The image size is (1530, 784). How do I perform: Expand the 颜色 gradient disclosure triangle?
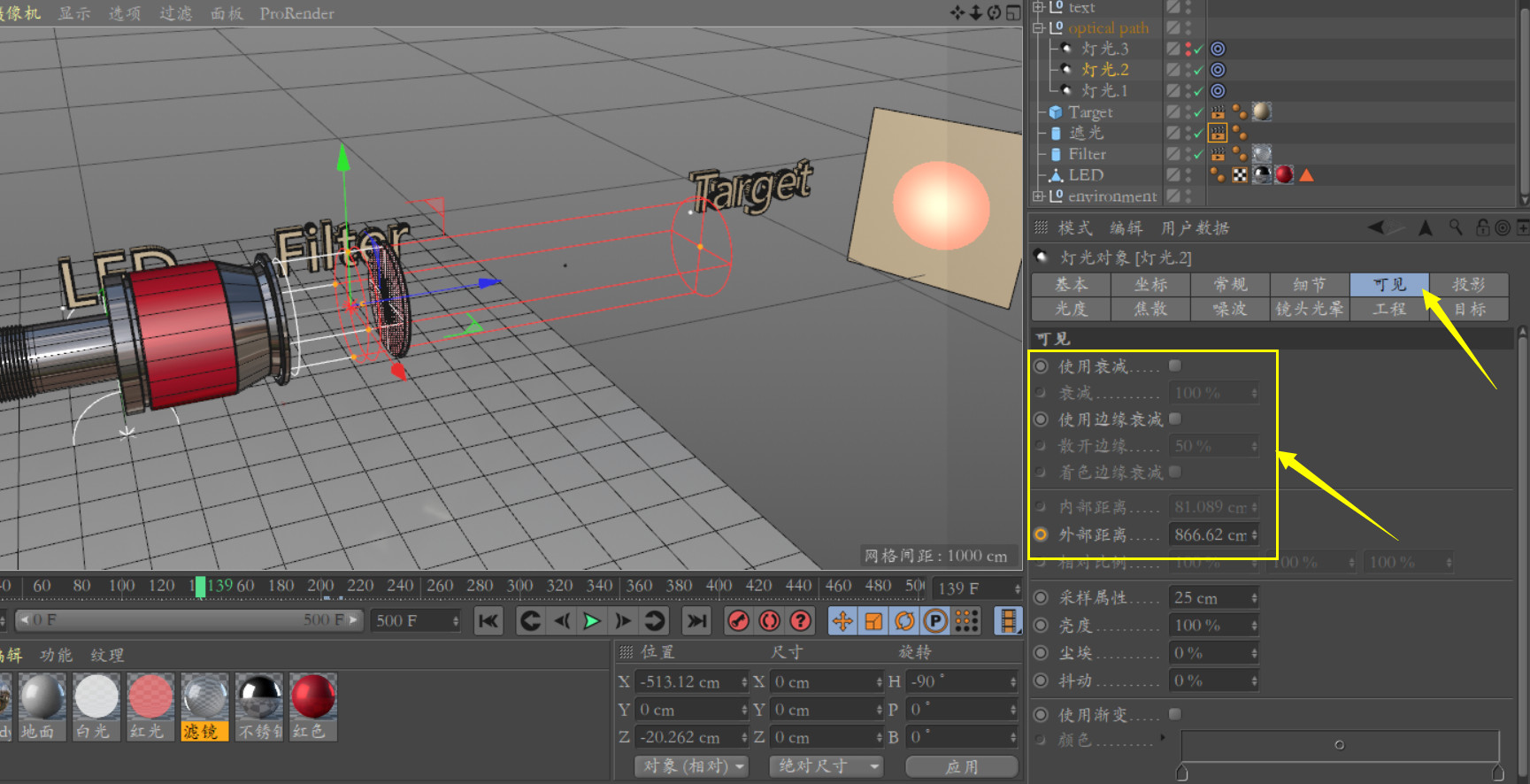[1163, 737]
